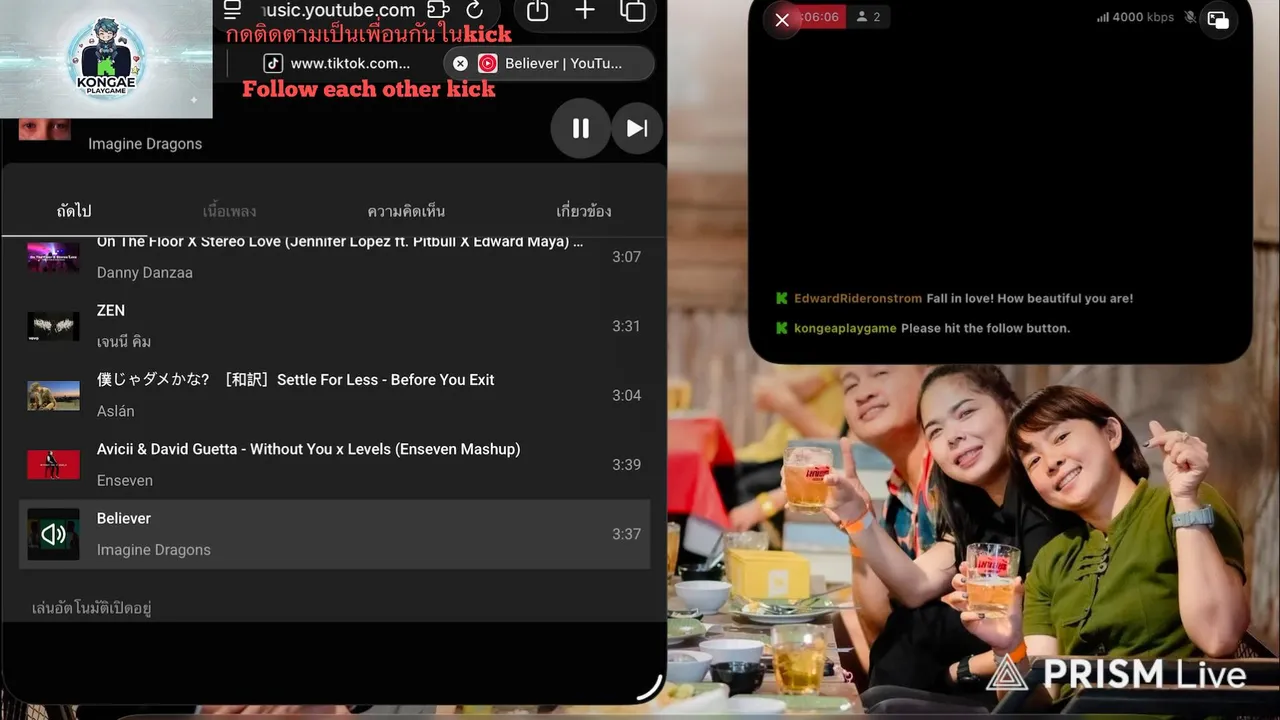Skip to the next track
Image resolution: width=1280 pixels, height=720 pixels.
(637, 128)
